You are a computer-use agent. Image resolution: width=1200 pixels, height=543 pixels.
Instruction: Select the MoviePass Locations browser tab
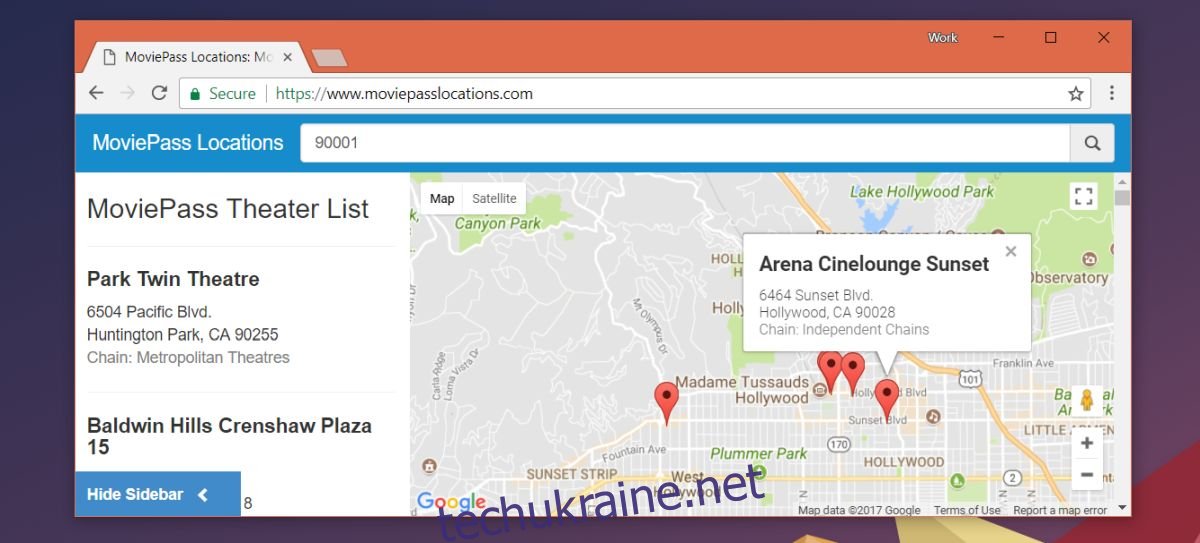pos(195,57)
